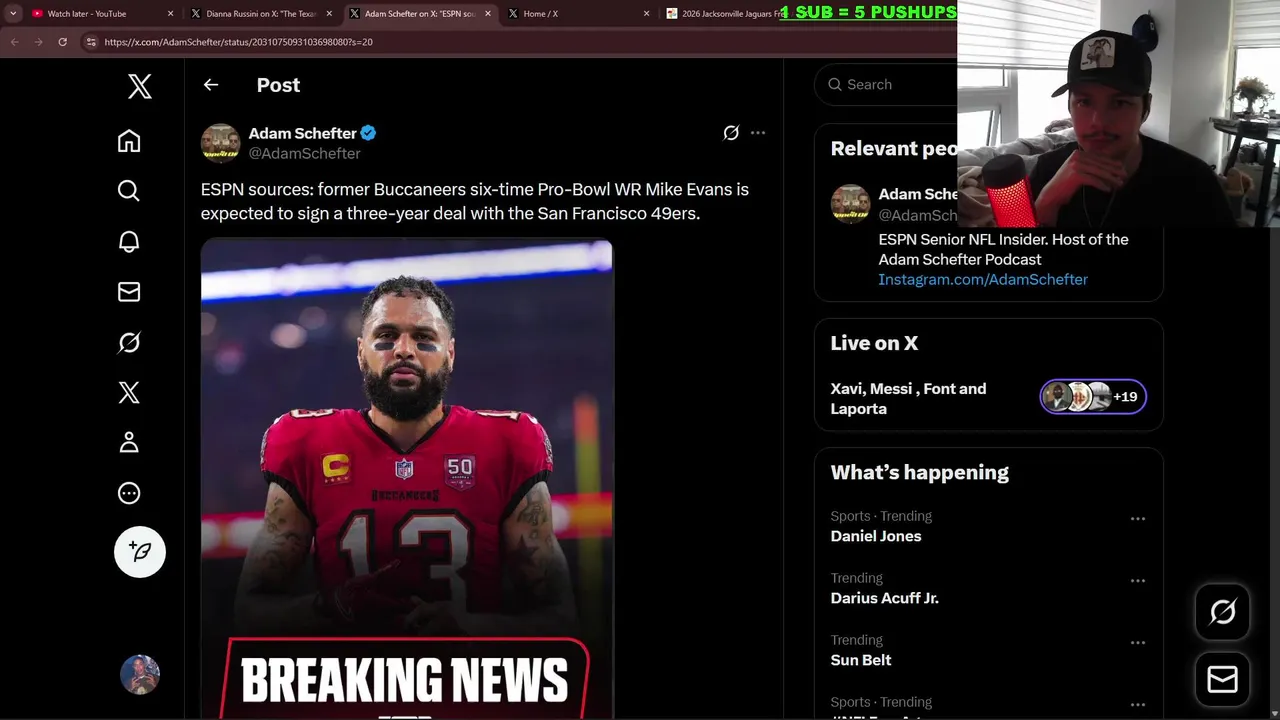This screenshot has height=720, width=1280.
Task: Open account avatar at sidebar bottom
Action: (x=140, y=675)
